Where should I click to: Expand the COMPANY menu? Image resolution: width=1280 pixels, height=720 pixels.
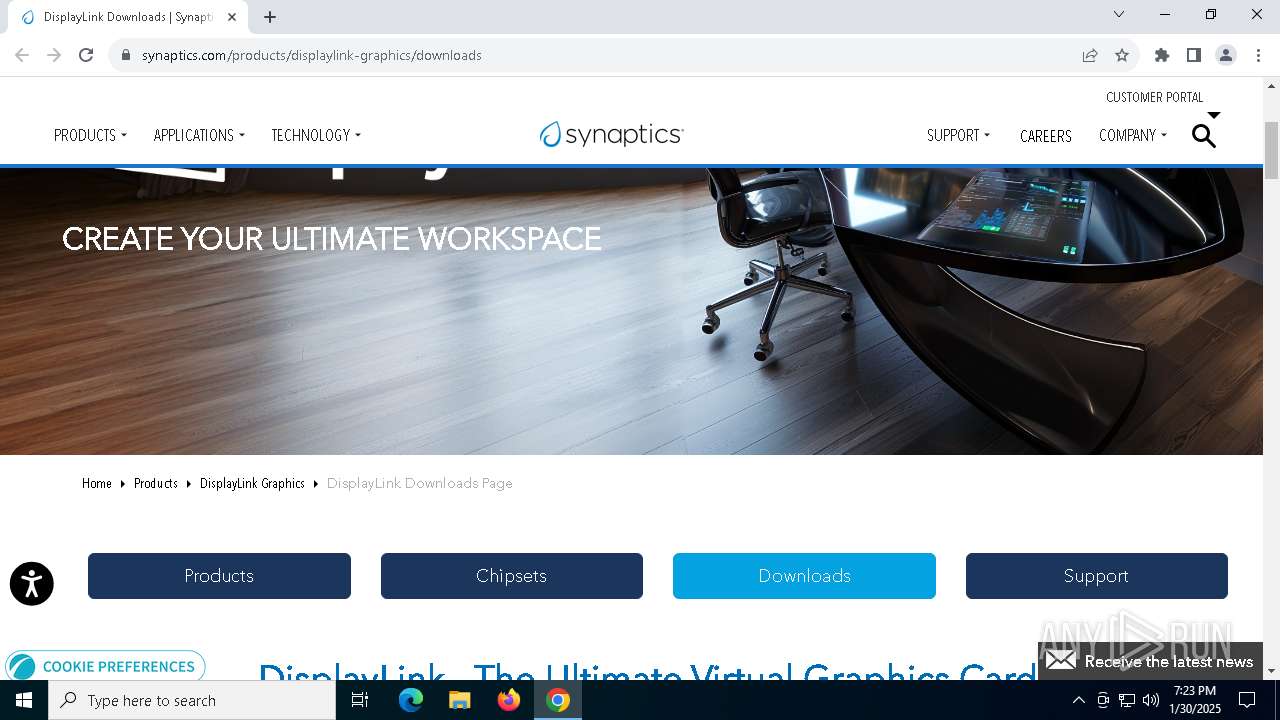[1133, 135]
